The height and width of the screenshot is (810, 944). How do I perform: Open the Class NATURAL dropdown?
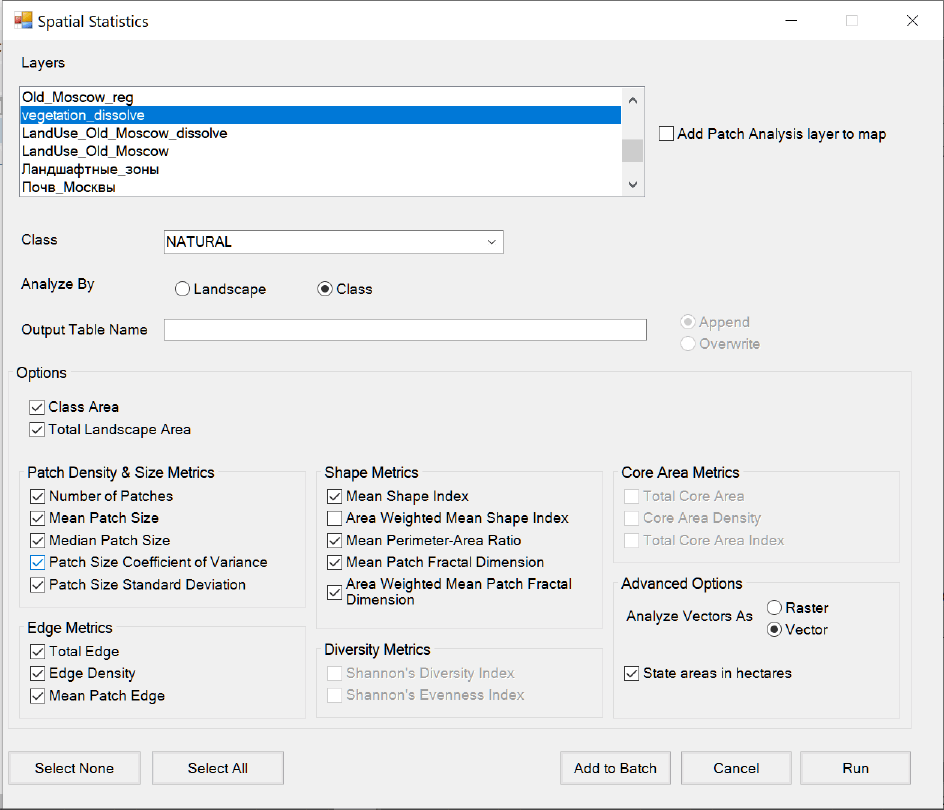(334, 242)
